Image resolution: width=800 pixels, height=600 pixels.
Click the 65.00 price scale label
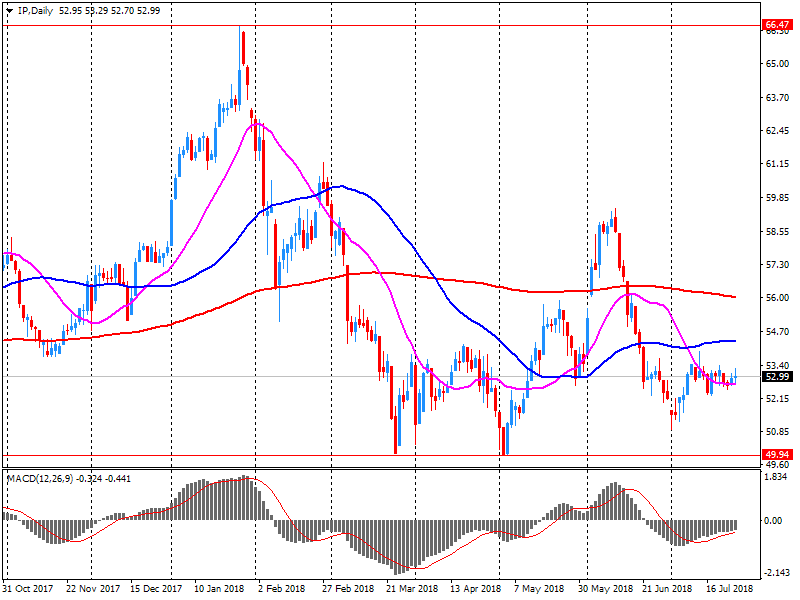tap(777, 64)
